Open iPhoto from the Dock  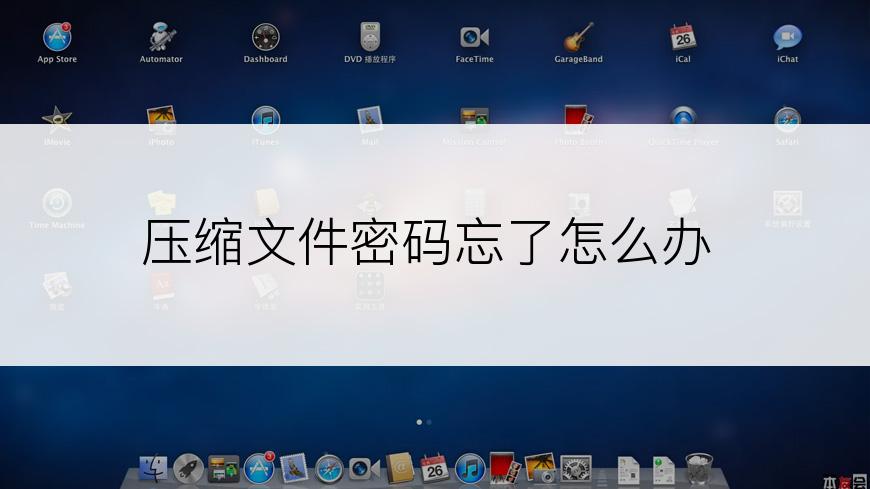(540, 468)
